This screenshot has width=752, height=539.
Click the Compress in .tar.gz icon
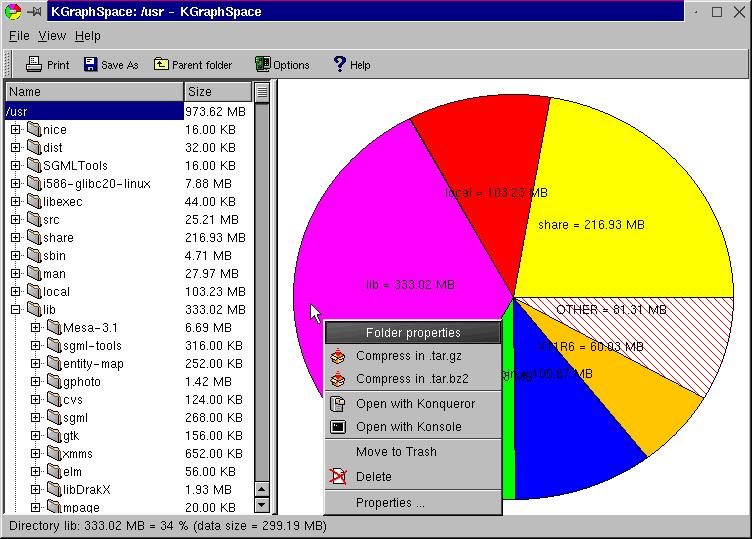click(338, 356)
